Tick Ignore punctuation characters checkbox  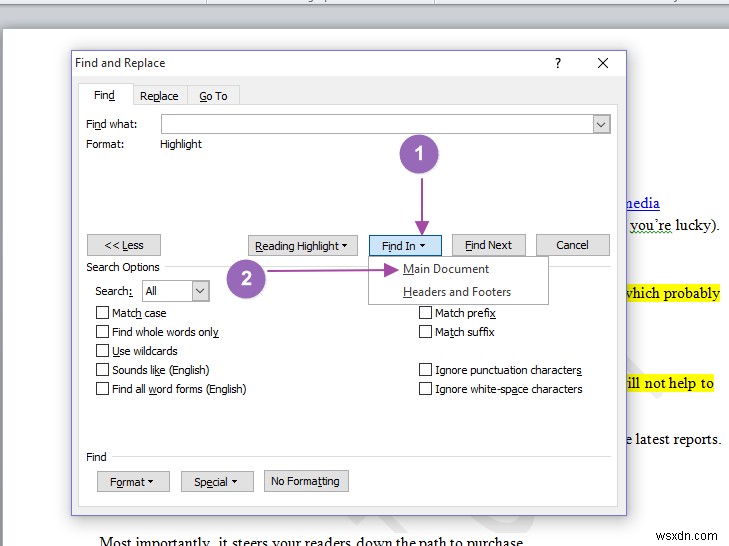(x=425, y=370)
